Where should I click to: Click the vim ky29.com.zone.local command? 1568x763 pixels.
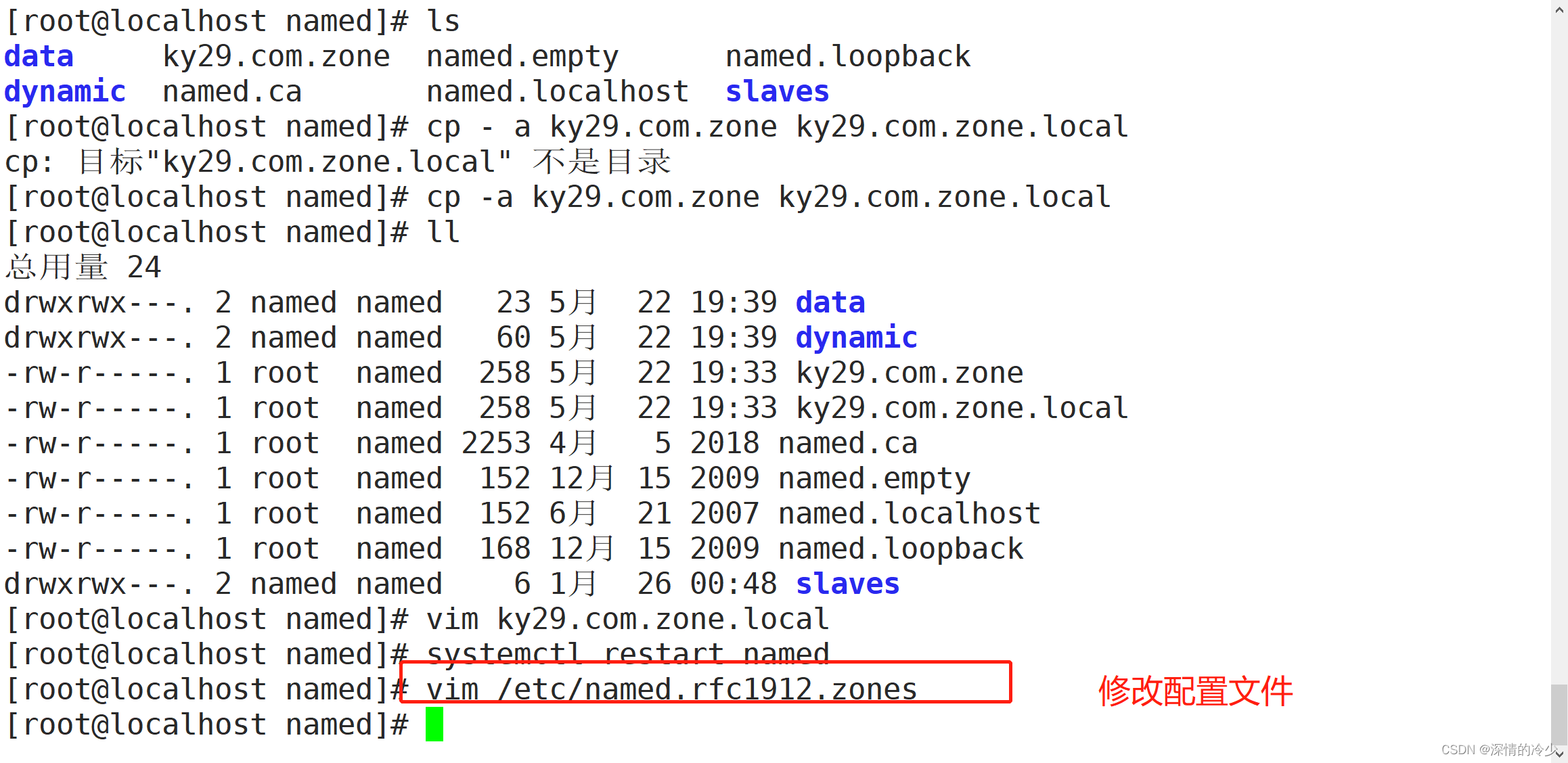pos(627,619)
